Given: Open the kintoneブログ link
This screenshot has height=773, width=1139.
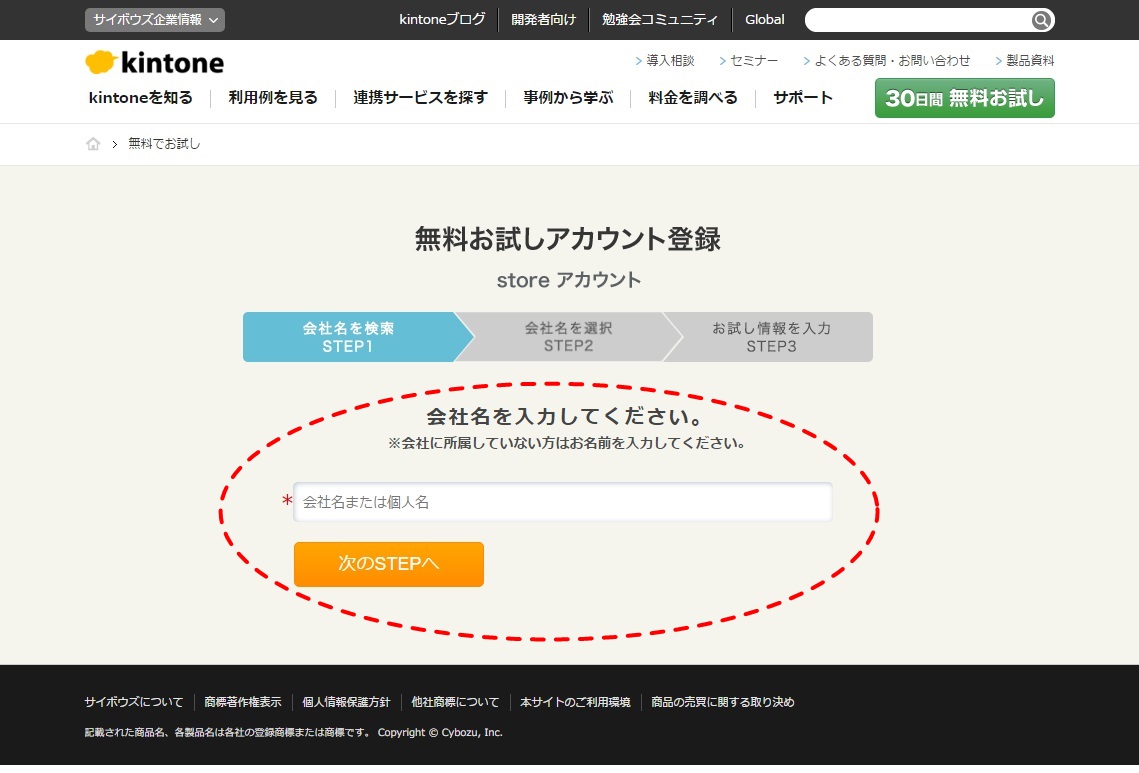Looking at the screenshot, I should 442,20.
